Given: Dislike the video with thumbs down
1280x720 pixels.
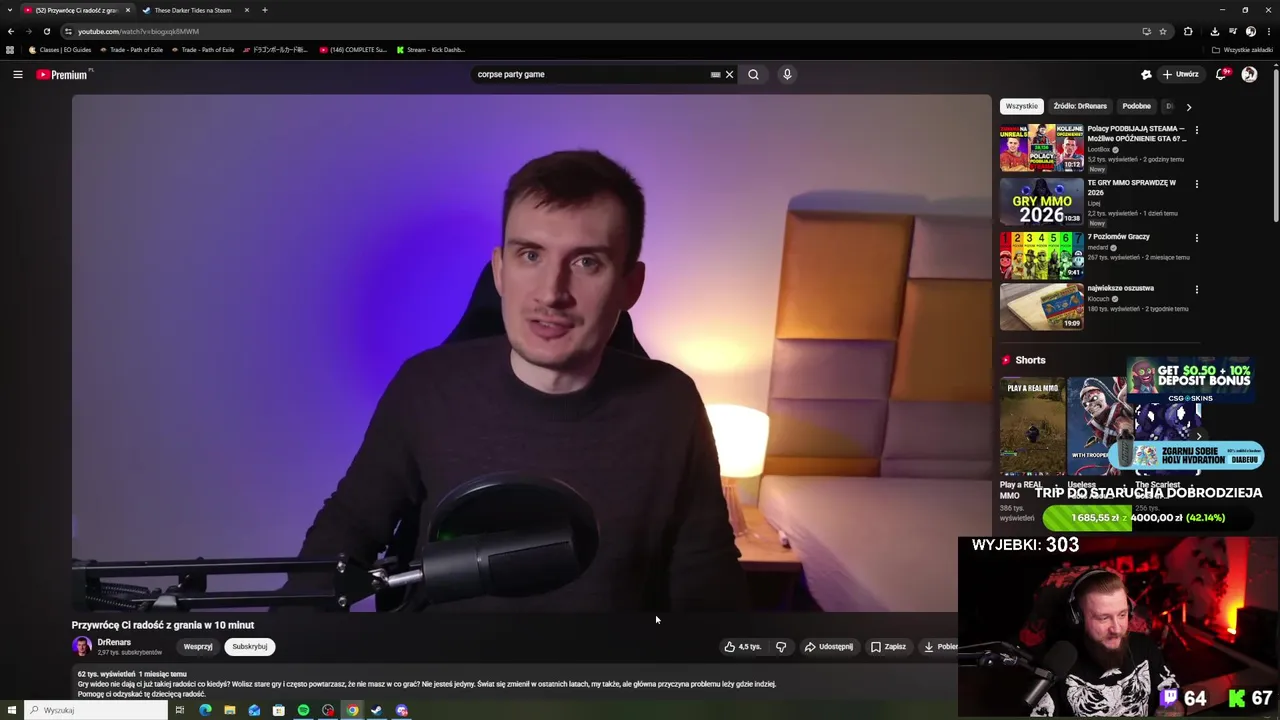Looking at the screenshot, I should (x=781, y=647).
